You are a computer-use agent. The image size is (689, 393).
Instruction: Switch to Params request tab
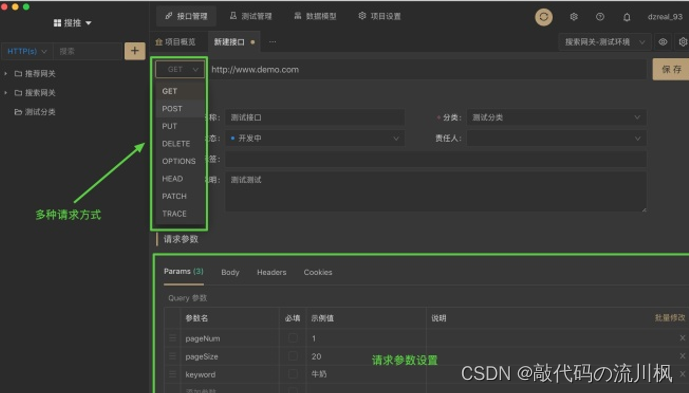click(x=184, y=272)
